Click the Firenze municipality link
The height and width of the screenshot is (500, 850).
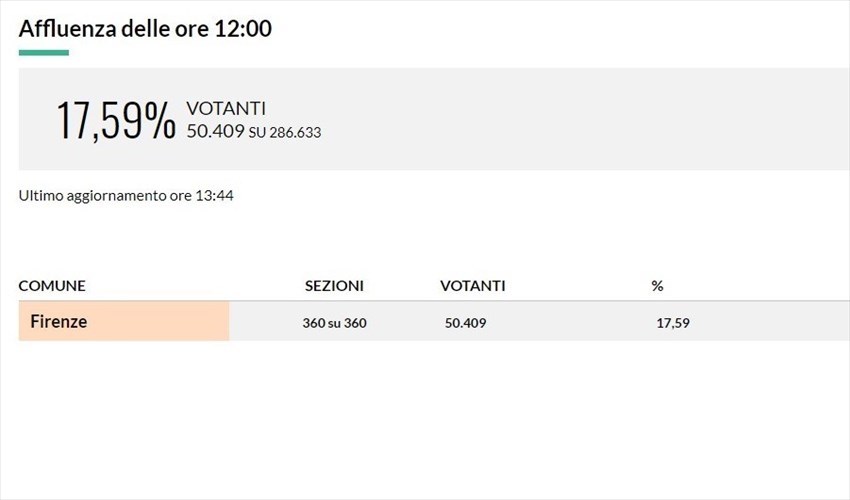(x=58, y=322)
